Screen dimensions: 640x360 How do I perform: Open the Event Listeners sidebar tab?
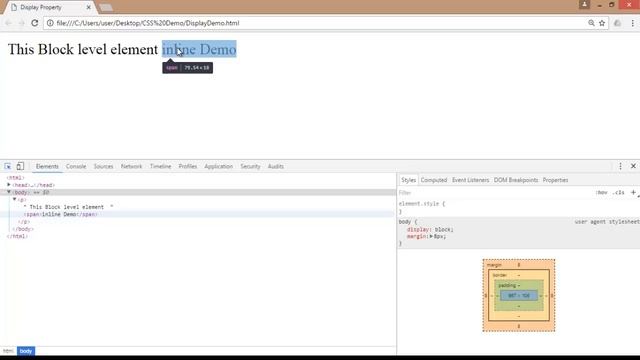[x=470, y=180]
